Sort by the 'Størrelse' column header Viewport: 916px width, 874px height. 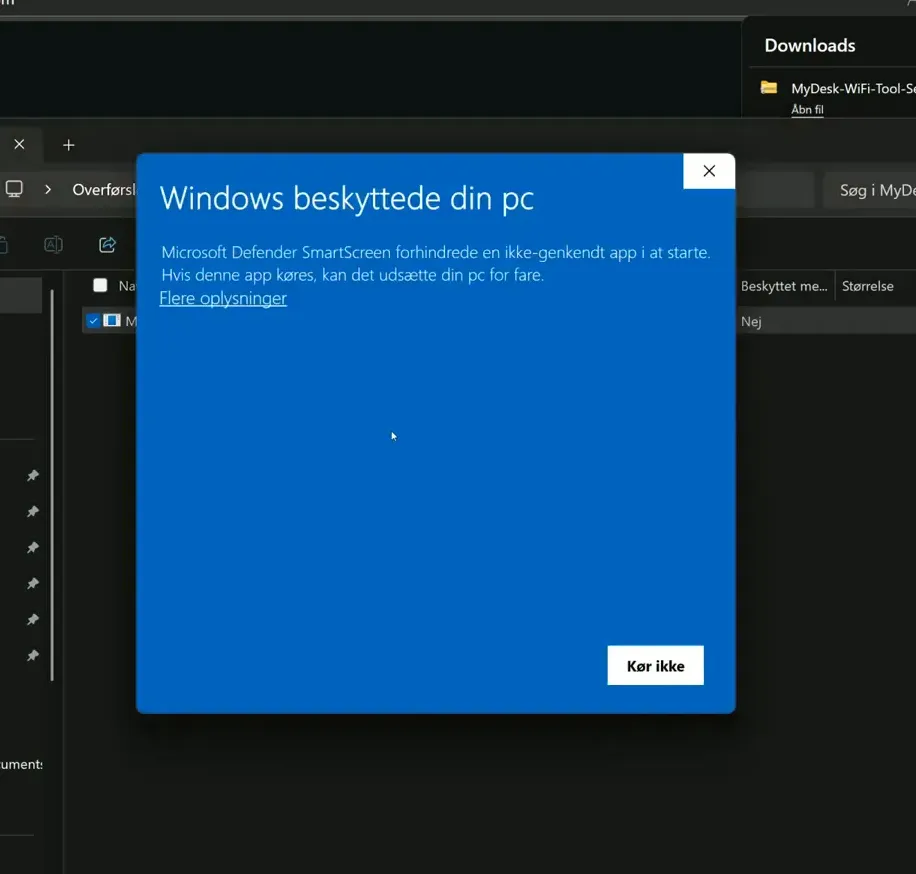click(x=868, y=286)
